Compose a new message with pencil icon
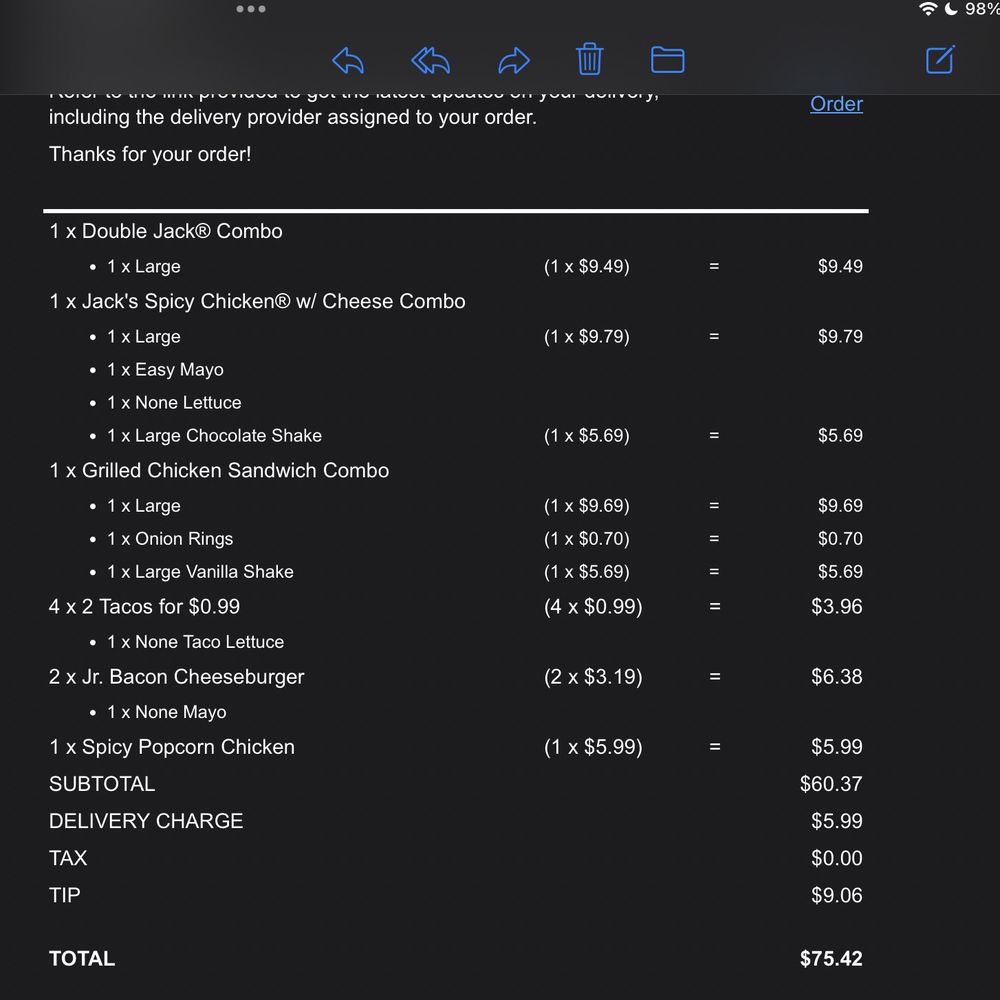Viewport: 1000px width, 1000px height. click(x=940, y=60)
